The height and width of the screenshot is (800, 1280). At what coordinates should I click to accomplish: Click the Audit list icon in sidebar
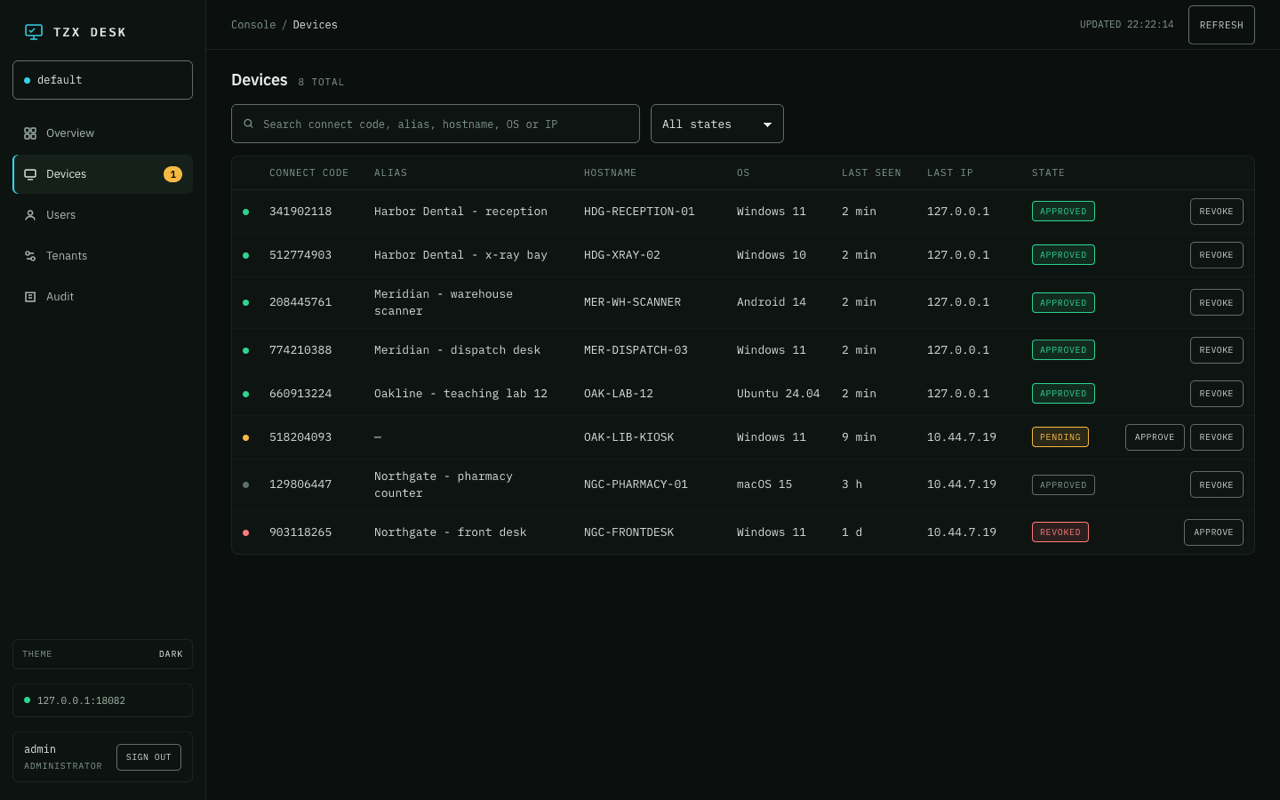30,297
